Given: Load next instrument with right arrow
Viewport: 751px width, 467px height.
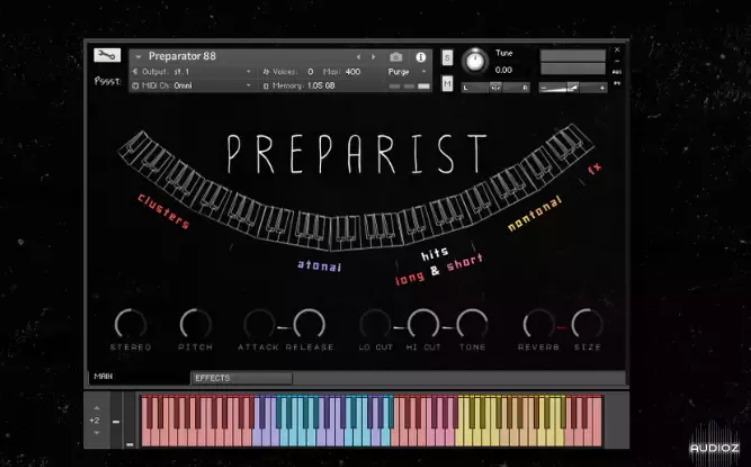Looking at the screenshot, I should coord(373,57).
